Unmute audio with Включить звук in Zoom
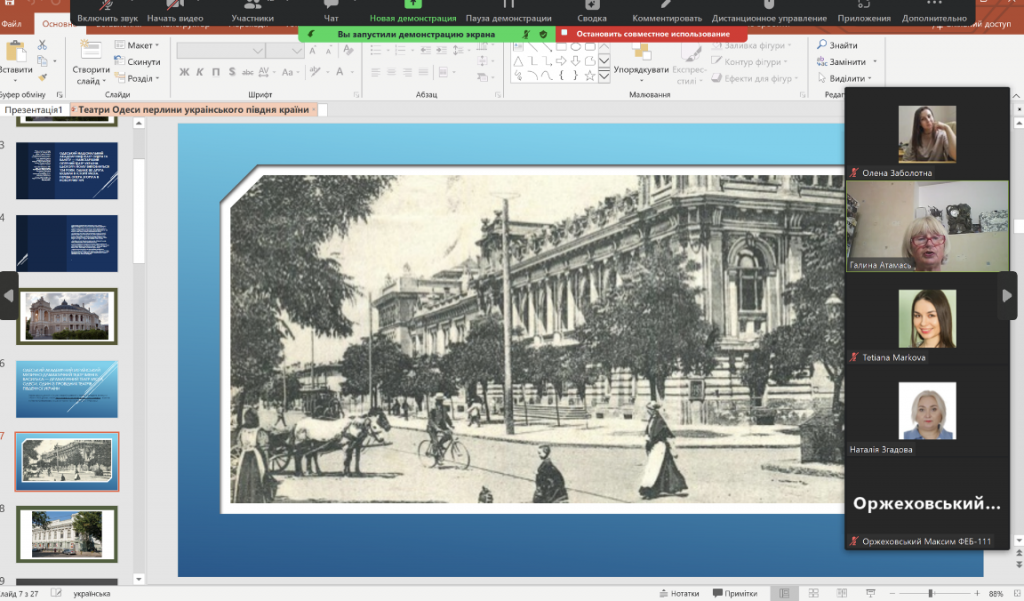The image size is (1024, 601). pos(107,12)
